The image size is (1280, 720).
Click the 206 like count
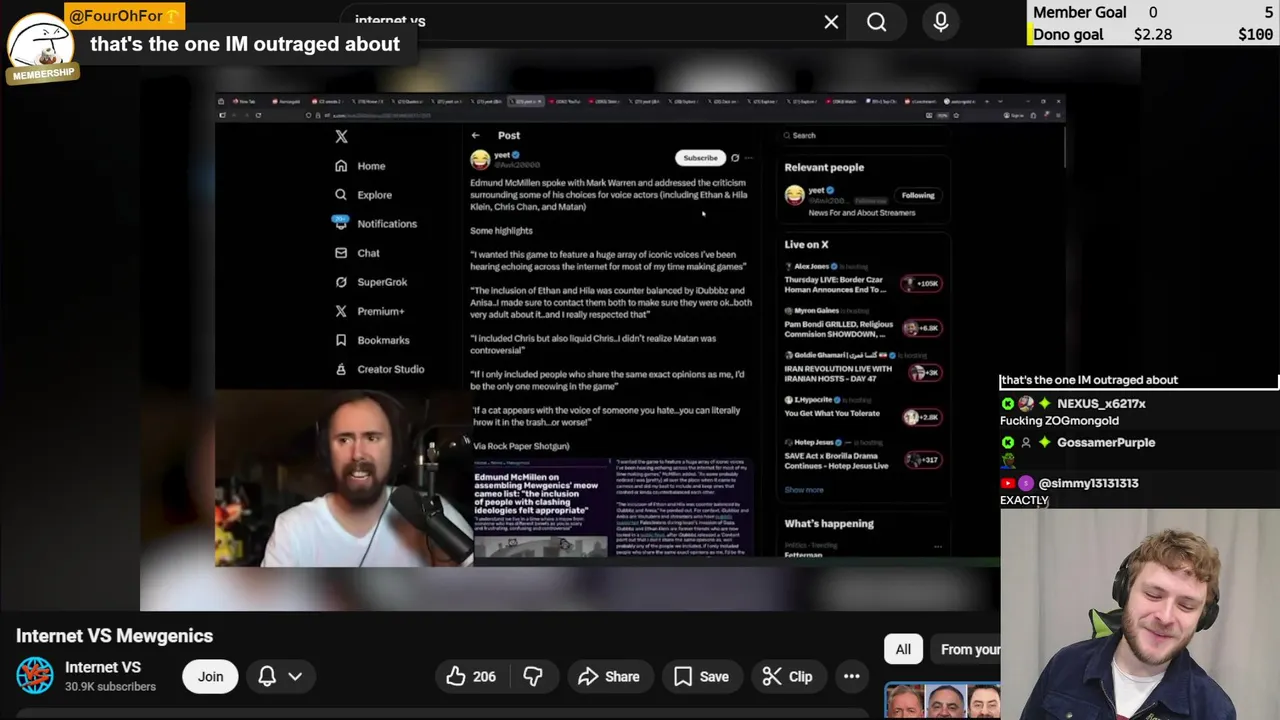click(484, 677)
